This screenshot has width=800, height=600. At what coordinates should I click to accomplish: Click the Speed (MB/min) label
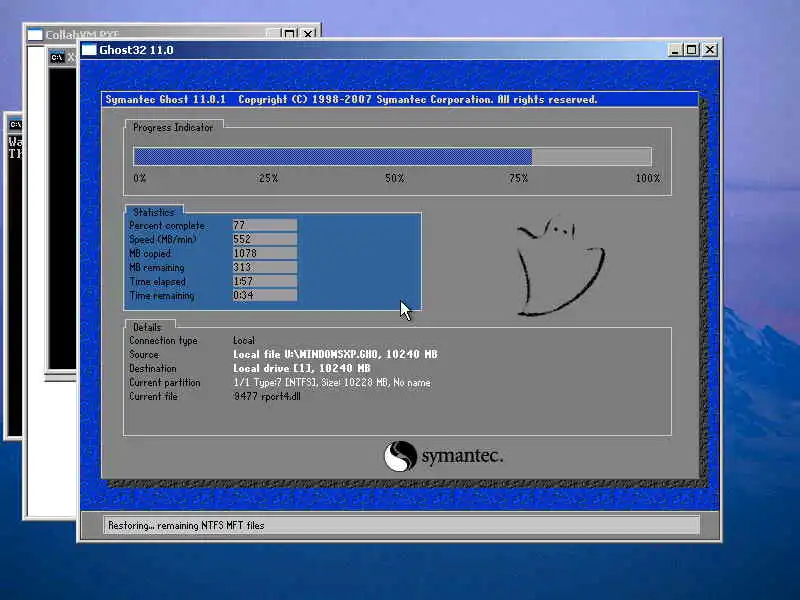(x=163, y=239)
